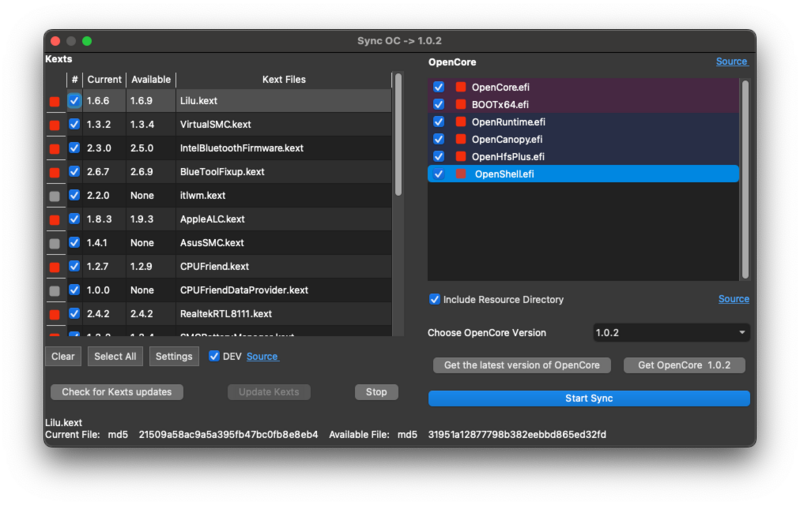
Task: Click the Available File md5 hash text
Action: point(517,435)
